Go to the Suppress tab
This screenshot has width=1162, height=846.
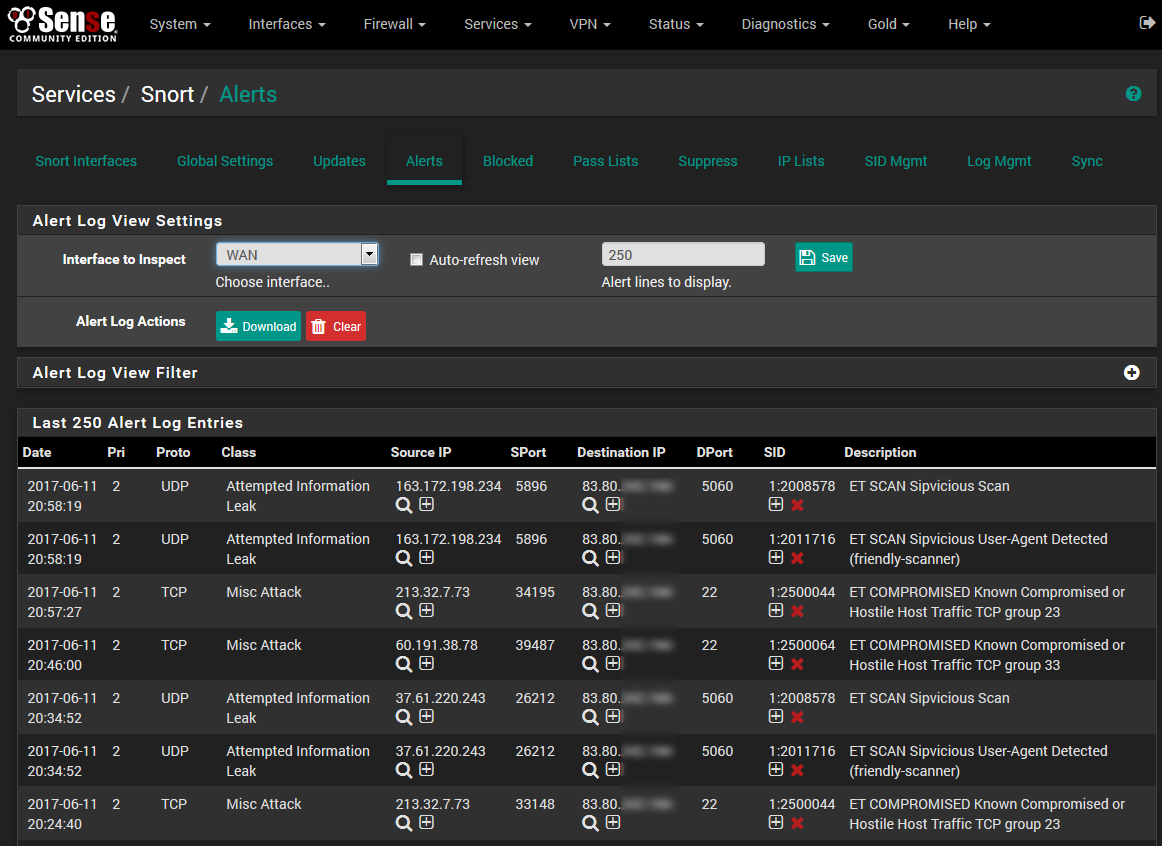coord(707,161)
